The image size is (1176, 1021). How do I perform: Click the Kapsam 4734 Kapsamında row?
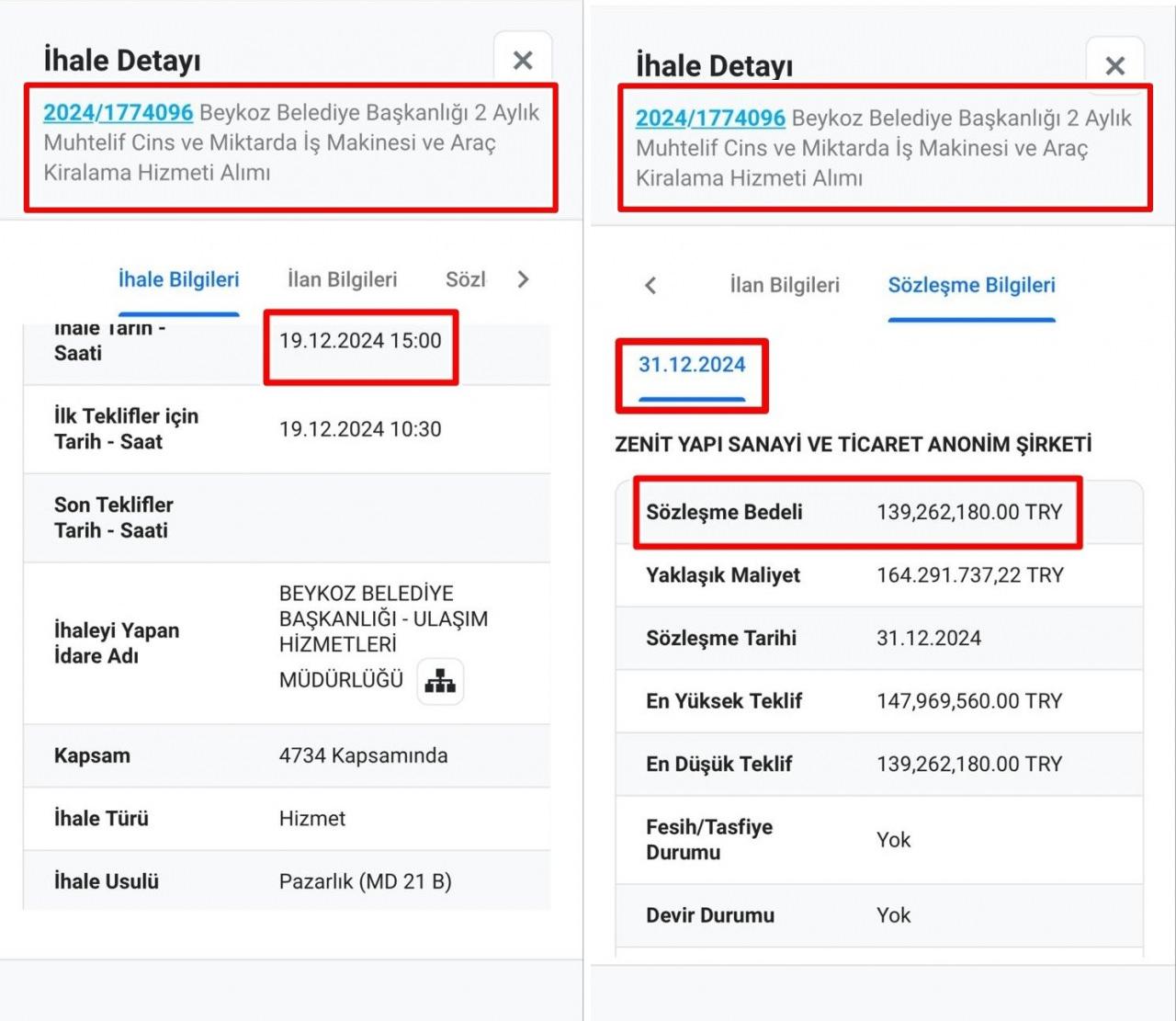coord(287,755)
